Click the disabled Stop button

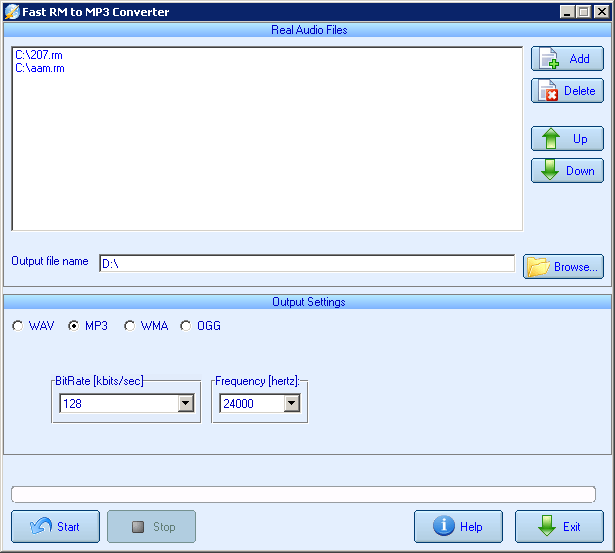pyautogui.click(x=151, y=527)
